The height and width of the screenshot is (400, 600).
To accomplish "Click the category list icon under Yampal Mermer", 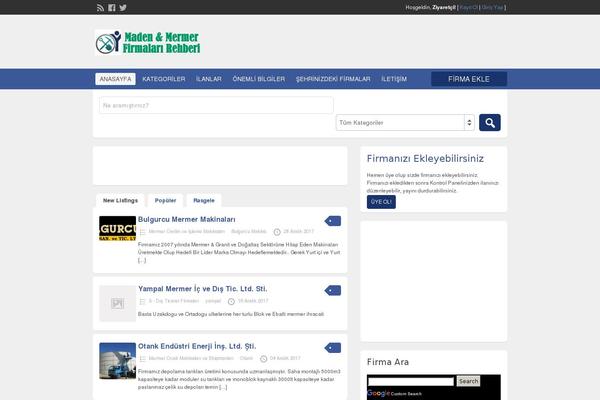I will pos(142,302).
